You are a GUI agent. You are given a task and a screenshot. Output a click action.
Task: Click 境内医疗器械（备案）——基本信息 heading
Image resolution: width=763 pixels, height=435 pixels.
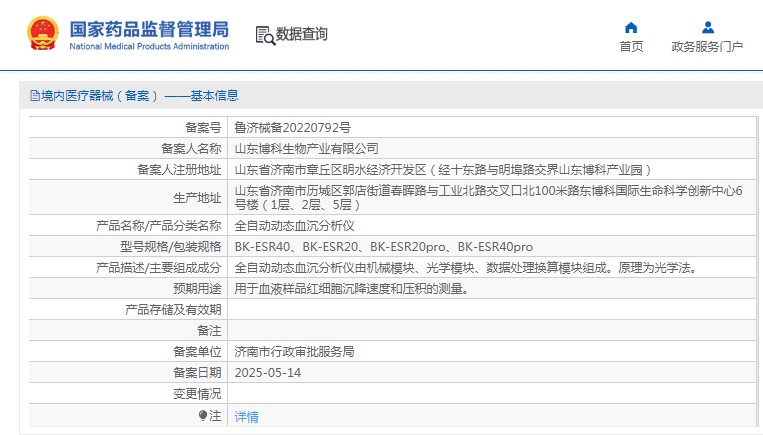(x=140, y=95)
